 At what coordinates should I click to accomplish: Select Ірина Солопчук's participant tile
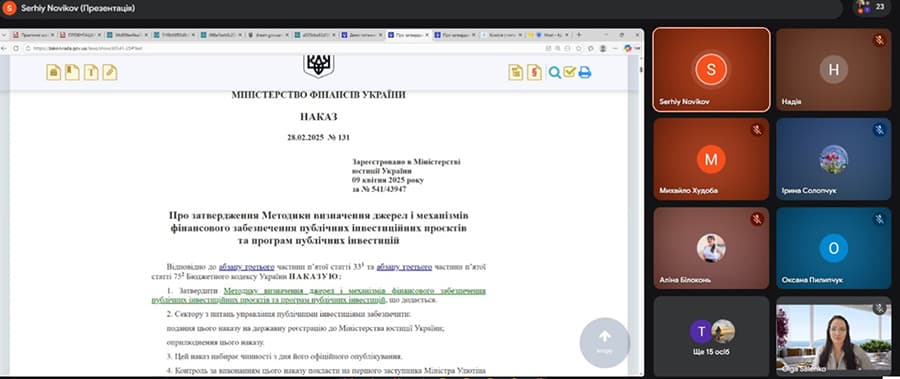833,159
